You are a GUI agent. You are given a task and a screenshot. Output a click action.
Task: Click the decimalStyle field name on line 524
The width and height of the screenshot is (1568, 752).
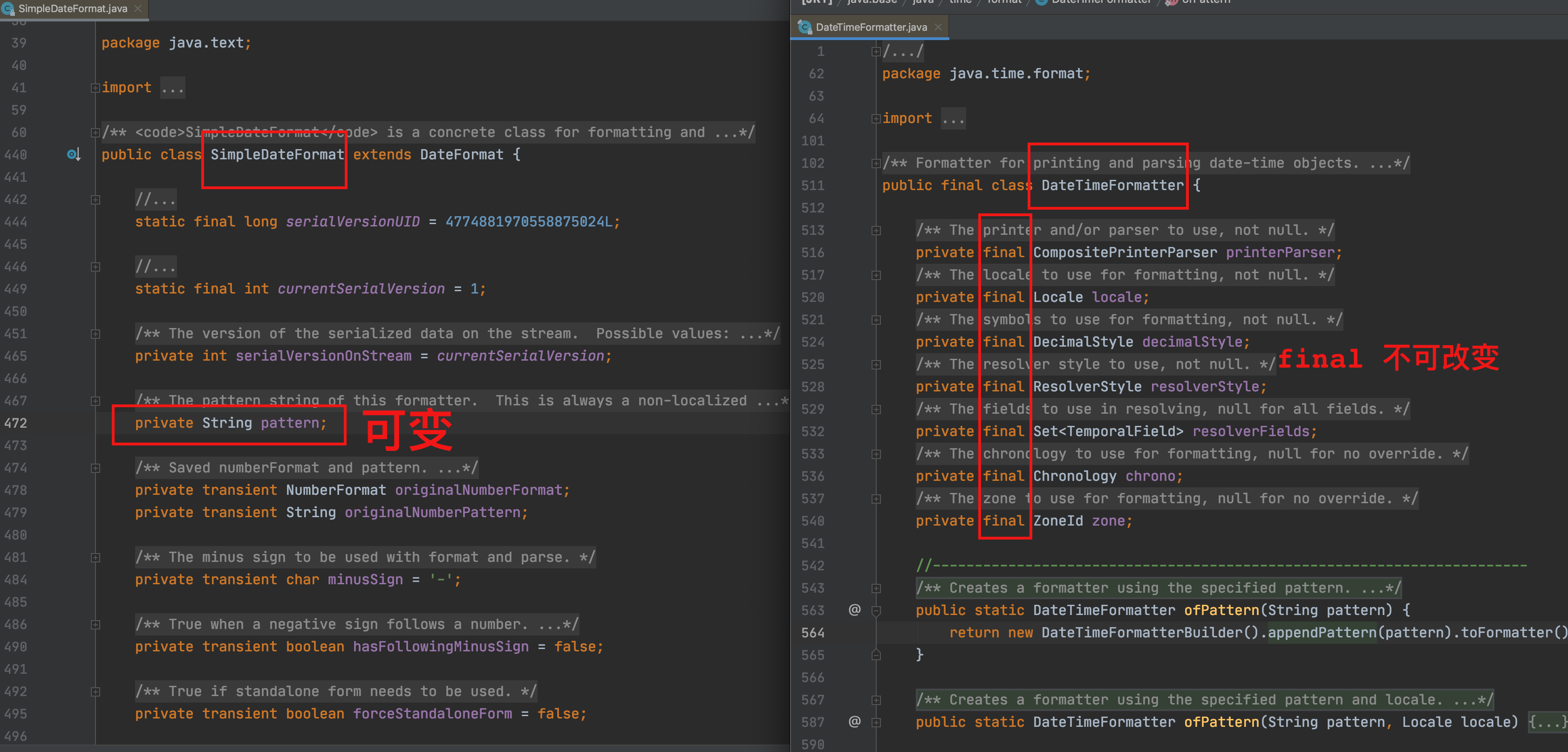pos(1193,342)
